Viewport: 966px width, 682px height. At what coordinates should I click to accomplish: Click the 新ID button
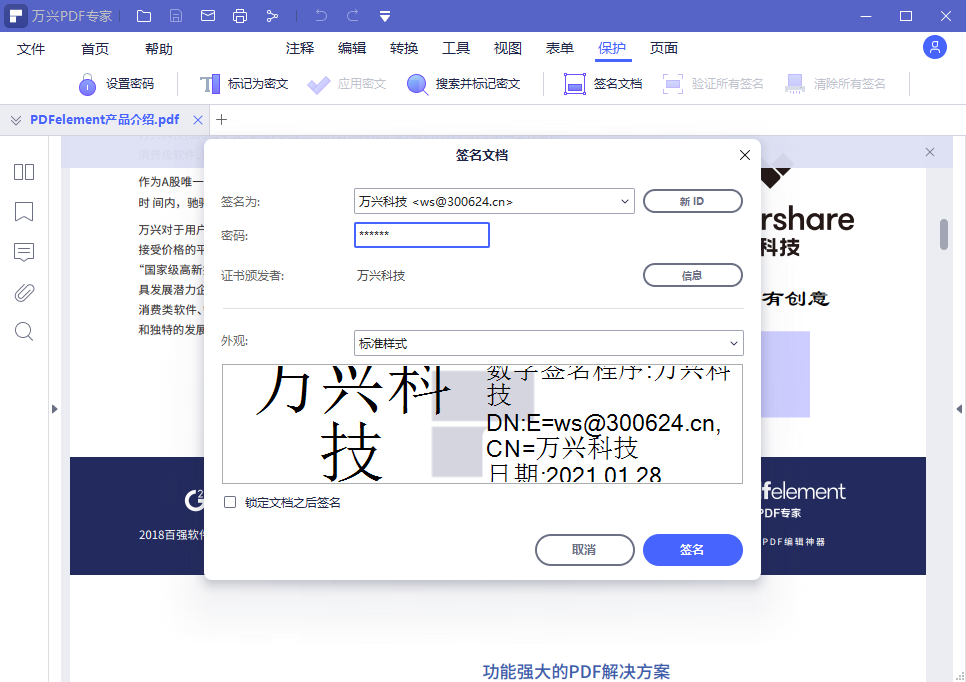point(692,201)
